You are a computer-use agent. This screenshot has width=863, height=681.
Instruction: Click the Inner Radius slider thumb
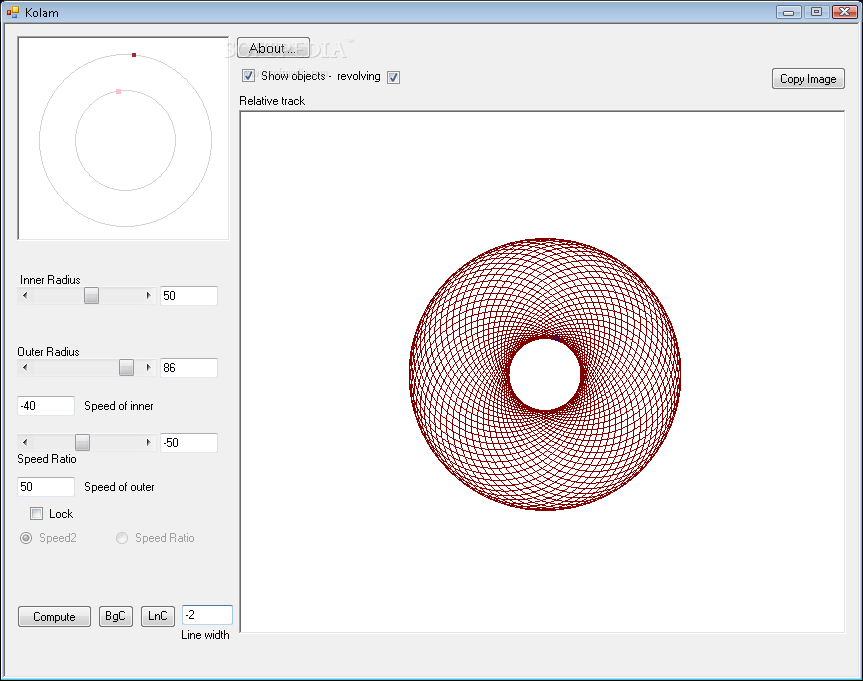[x=91, y=296]
